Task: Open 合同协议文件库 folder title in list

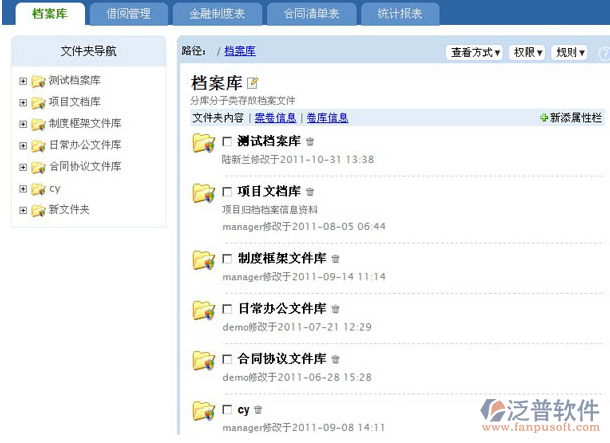Action: tap(282, 358)
